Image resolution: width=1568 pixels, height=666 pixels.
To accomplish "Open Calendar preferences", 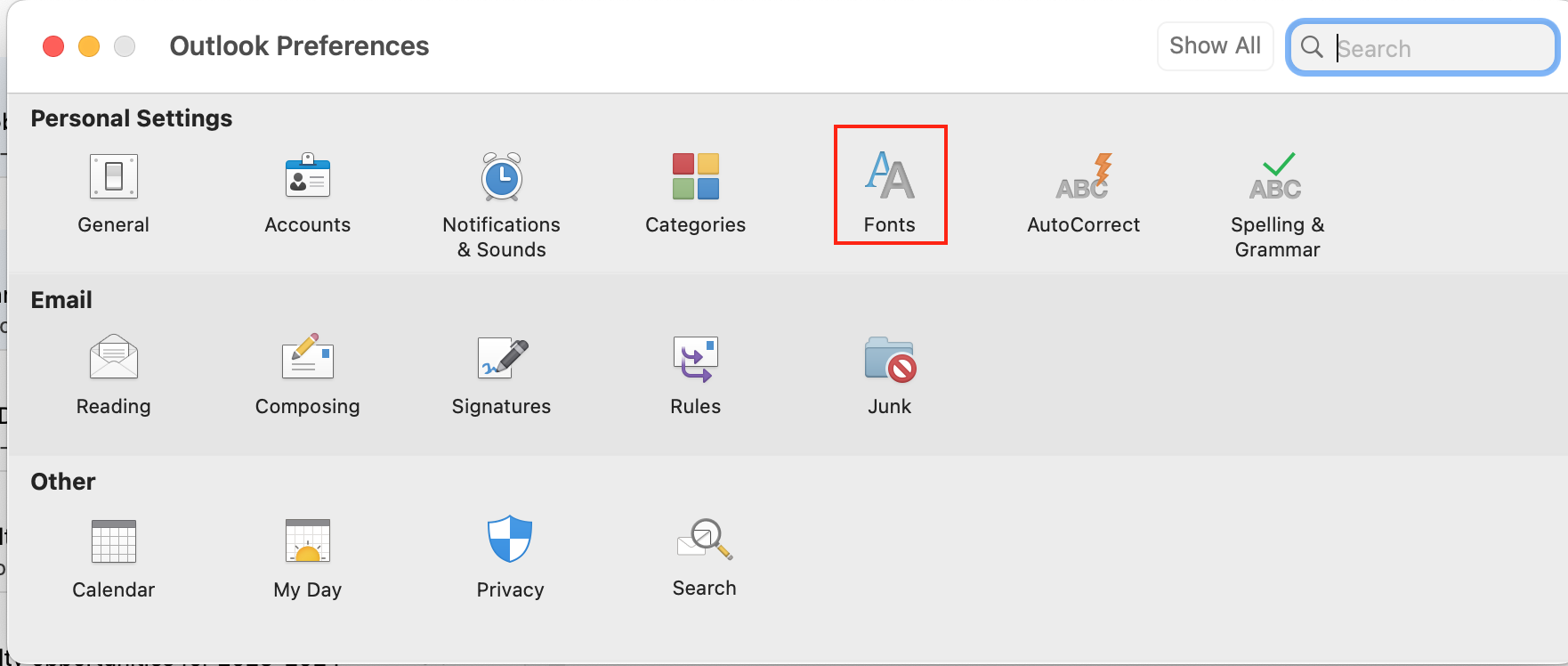I will point(114,558).
